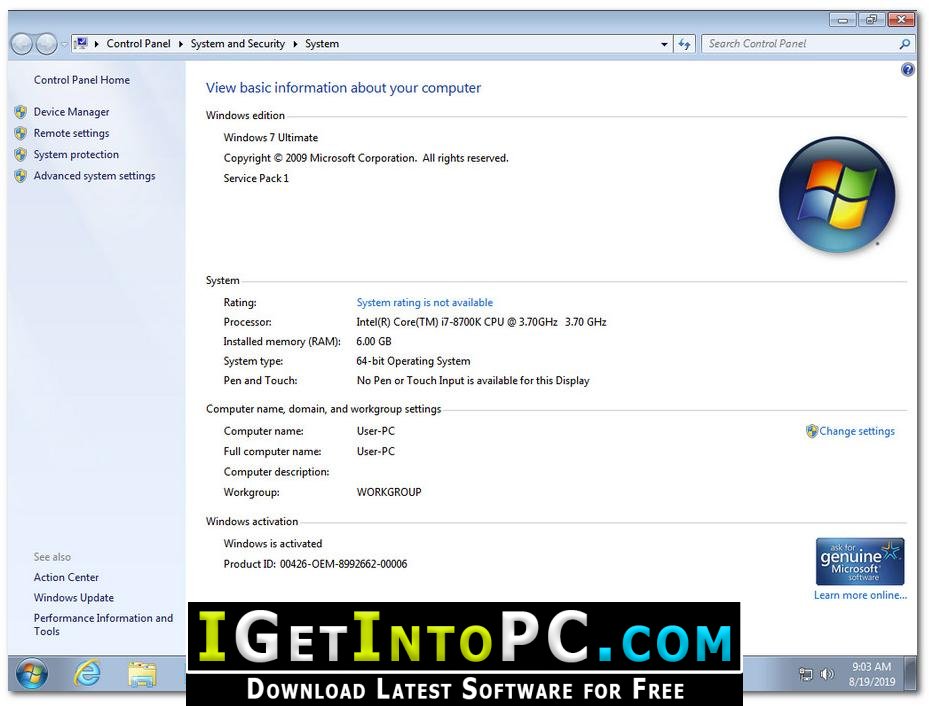
Task: Click the 6.00 GB installed memory value
Action: click(x=374, y=342)
